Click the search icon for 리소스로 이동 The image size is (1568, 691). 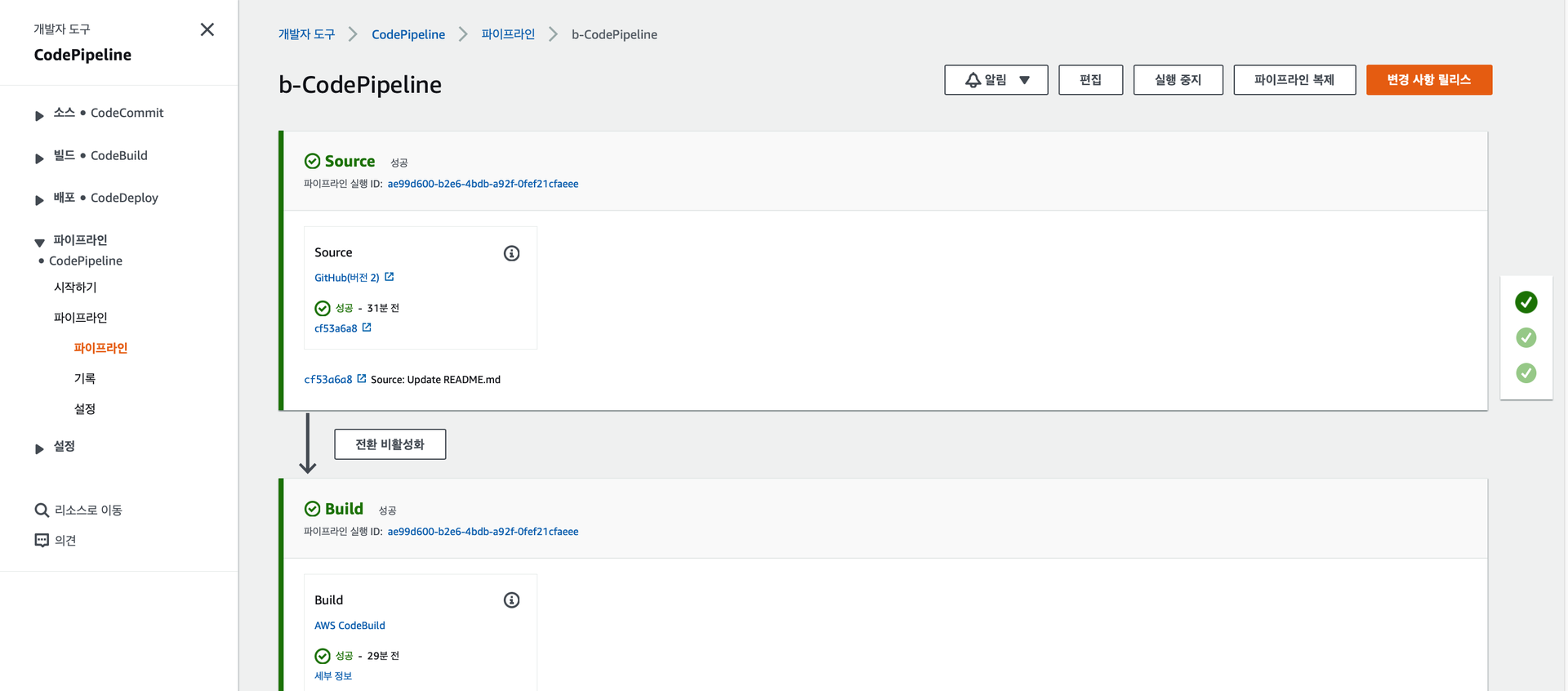click(x=42, y=510)
